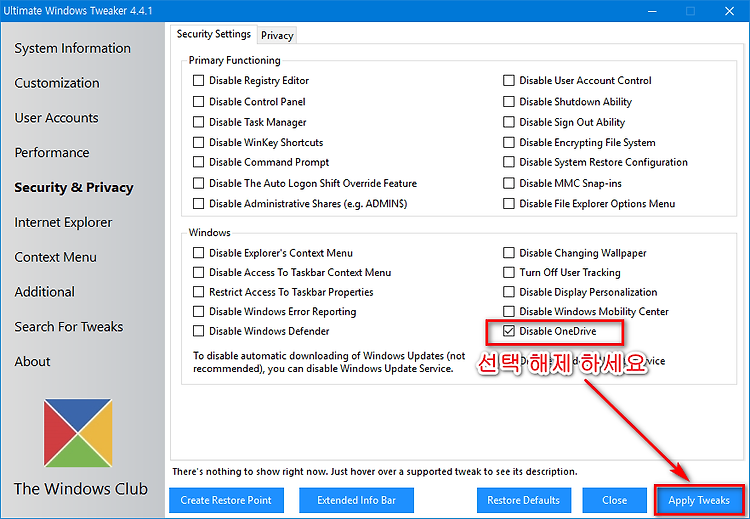
Task: Close window with title bar X
Action: pos(729,11)
